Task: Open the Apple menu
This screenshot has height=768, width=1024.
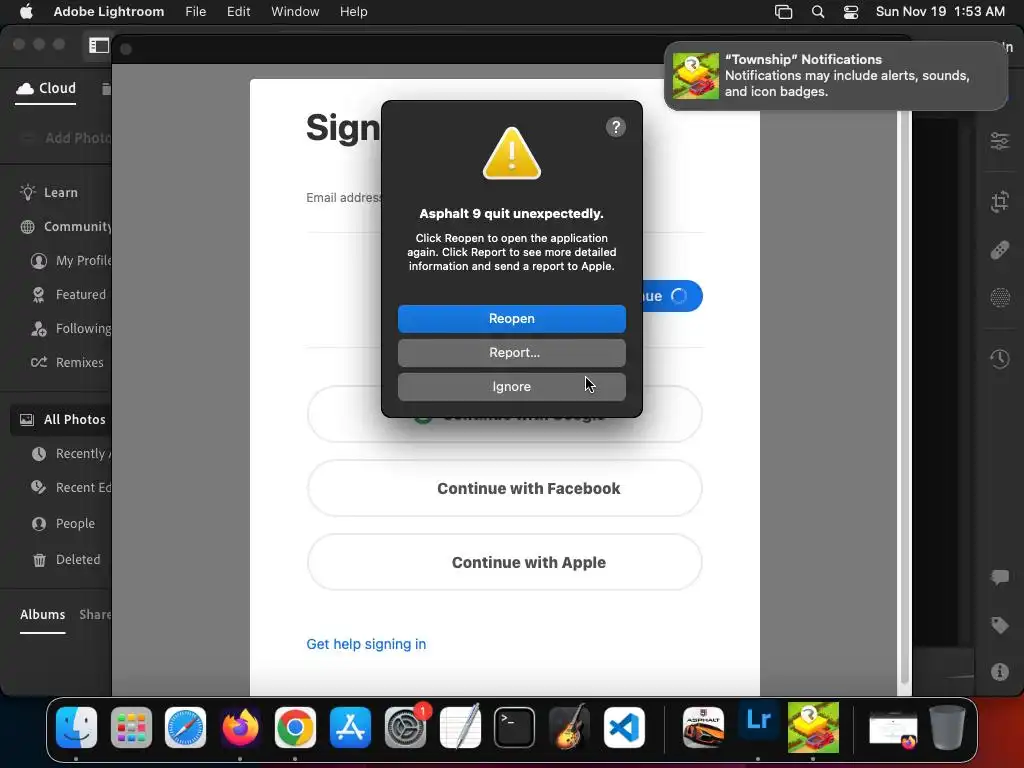Action: coord(26,12)
